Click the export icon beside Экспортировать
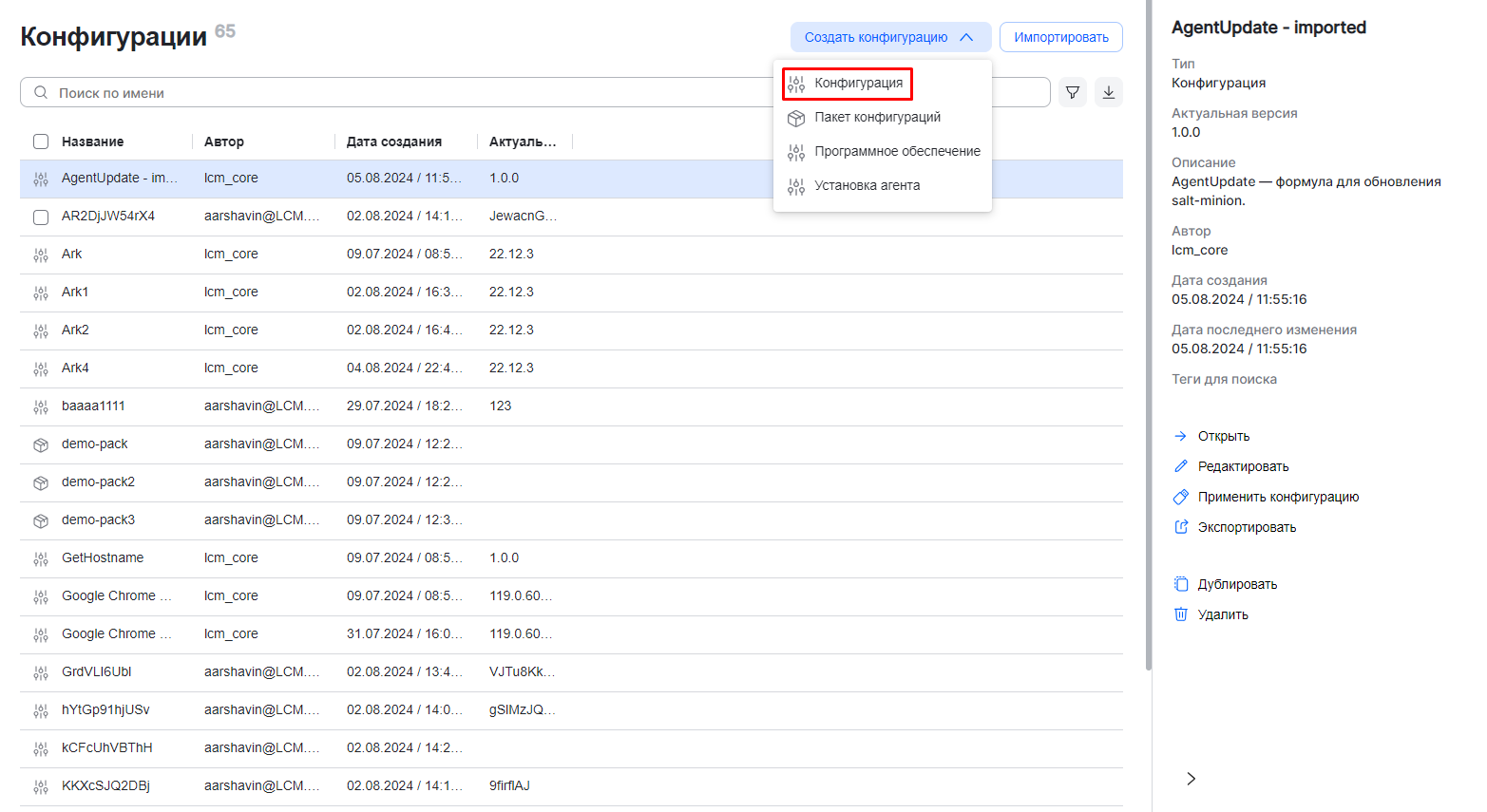This screenshot has width=1487, height=812. 1181,527
